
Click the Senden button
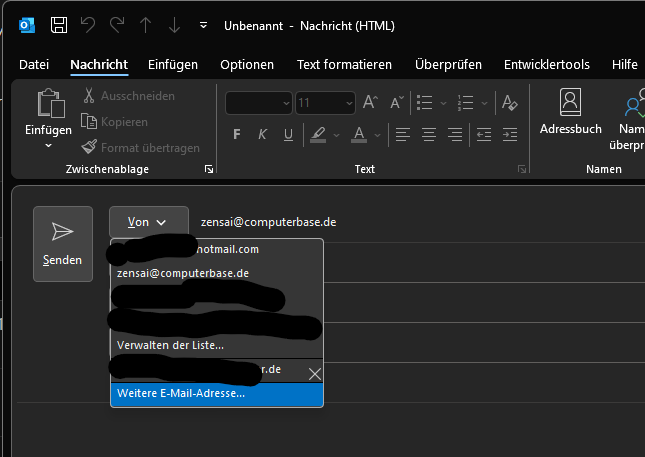click(63, 244)
